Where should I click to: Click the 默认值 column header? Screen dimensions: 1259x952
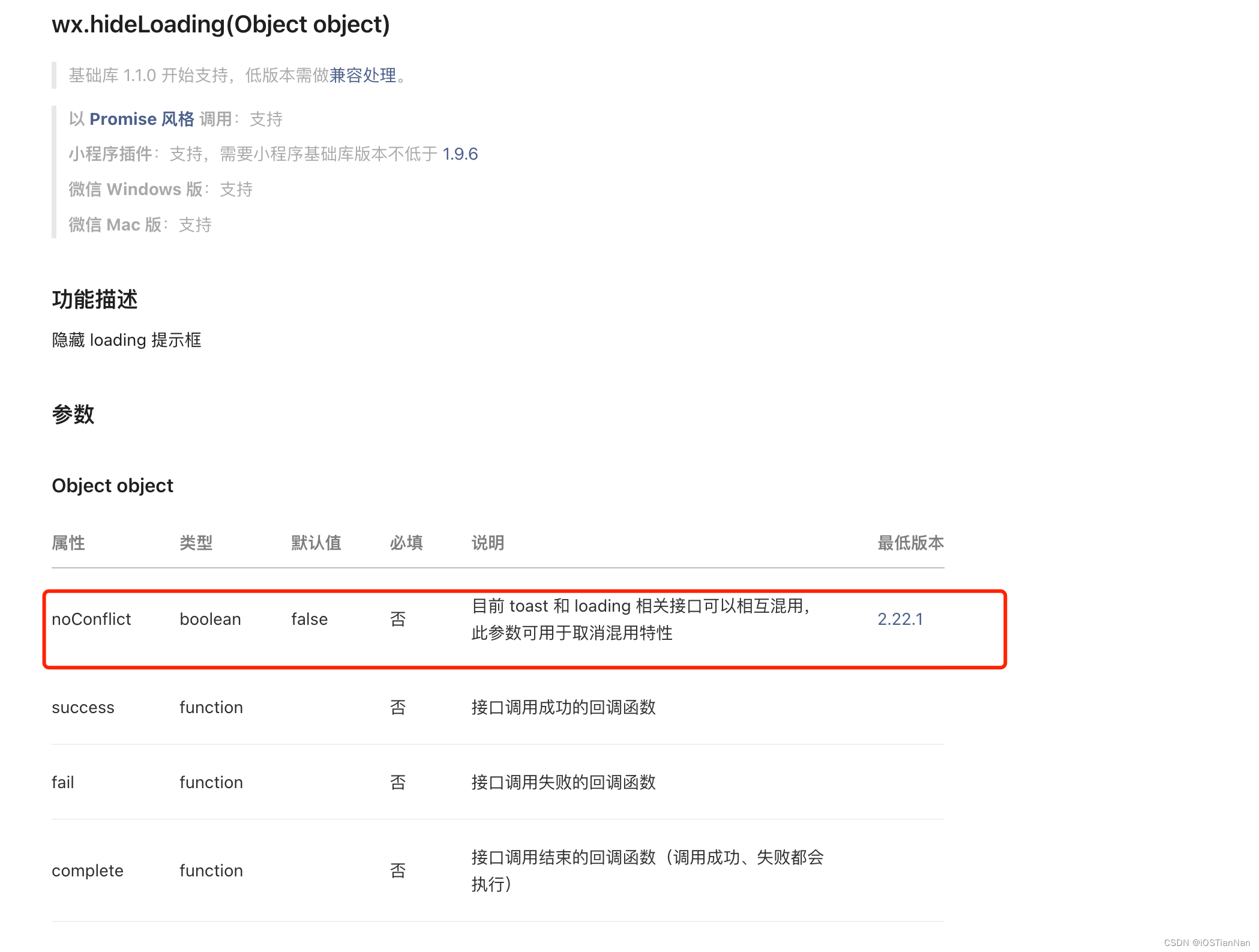click(x=316, y=543)
